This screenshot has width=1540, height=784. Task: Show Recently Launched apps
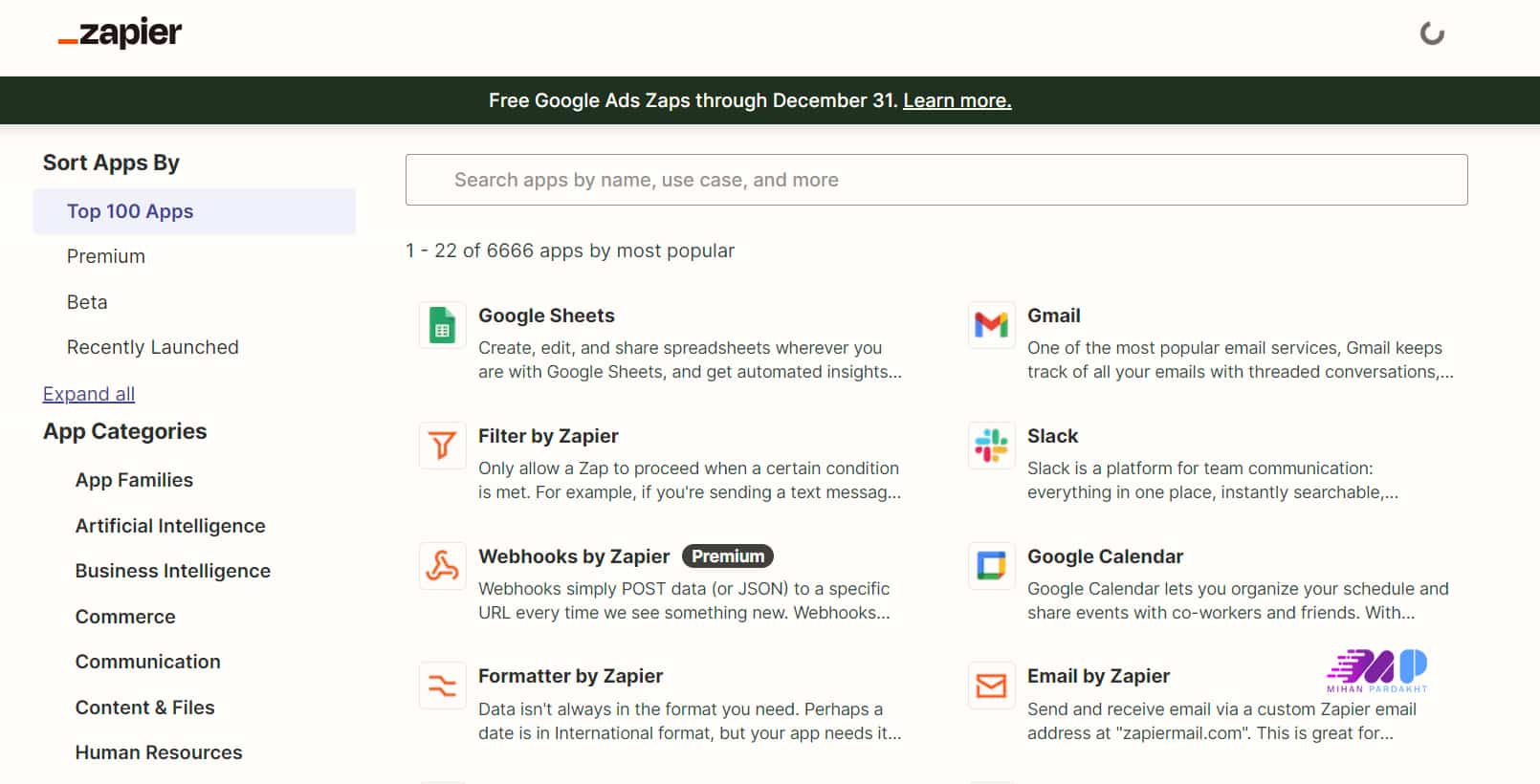click(153, 347)
